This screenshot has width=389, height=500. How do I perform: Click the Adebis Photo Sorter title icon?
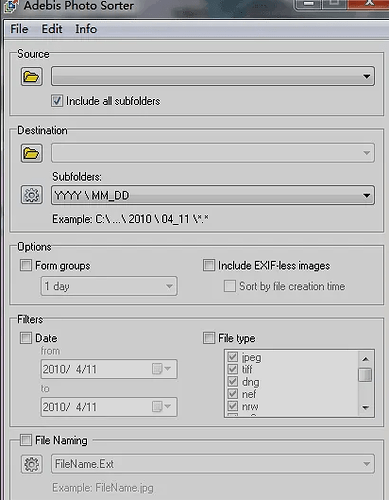tap(11, 6)
